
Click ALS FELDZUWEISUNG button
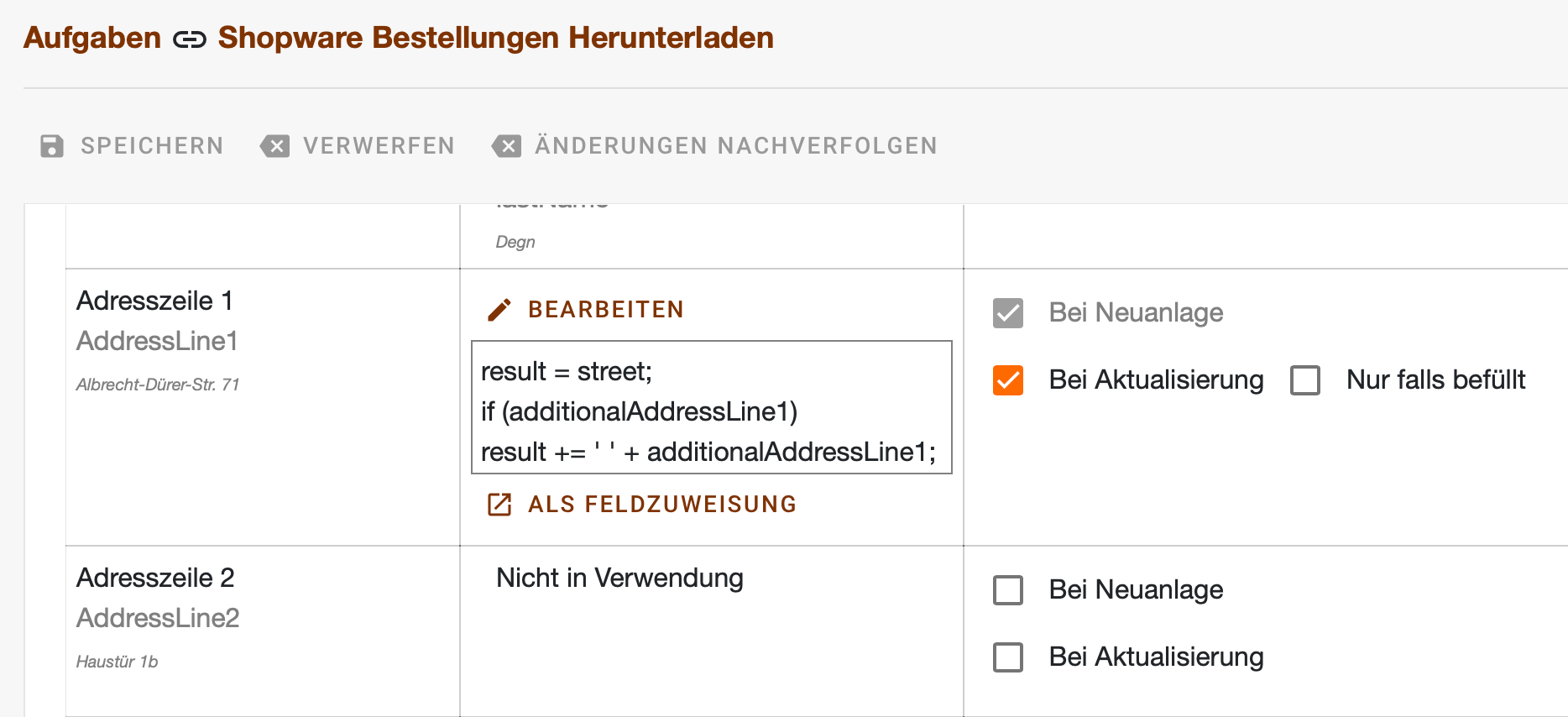pyautogui.click(x=642, y=505)
